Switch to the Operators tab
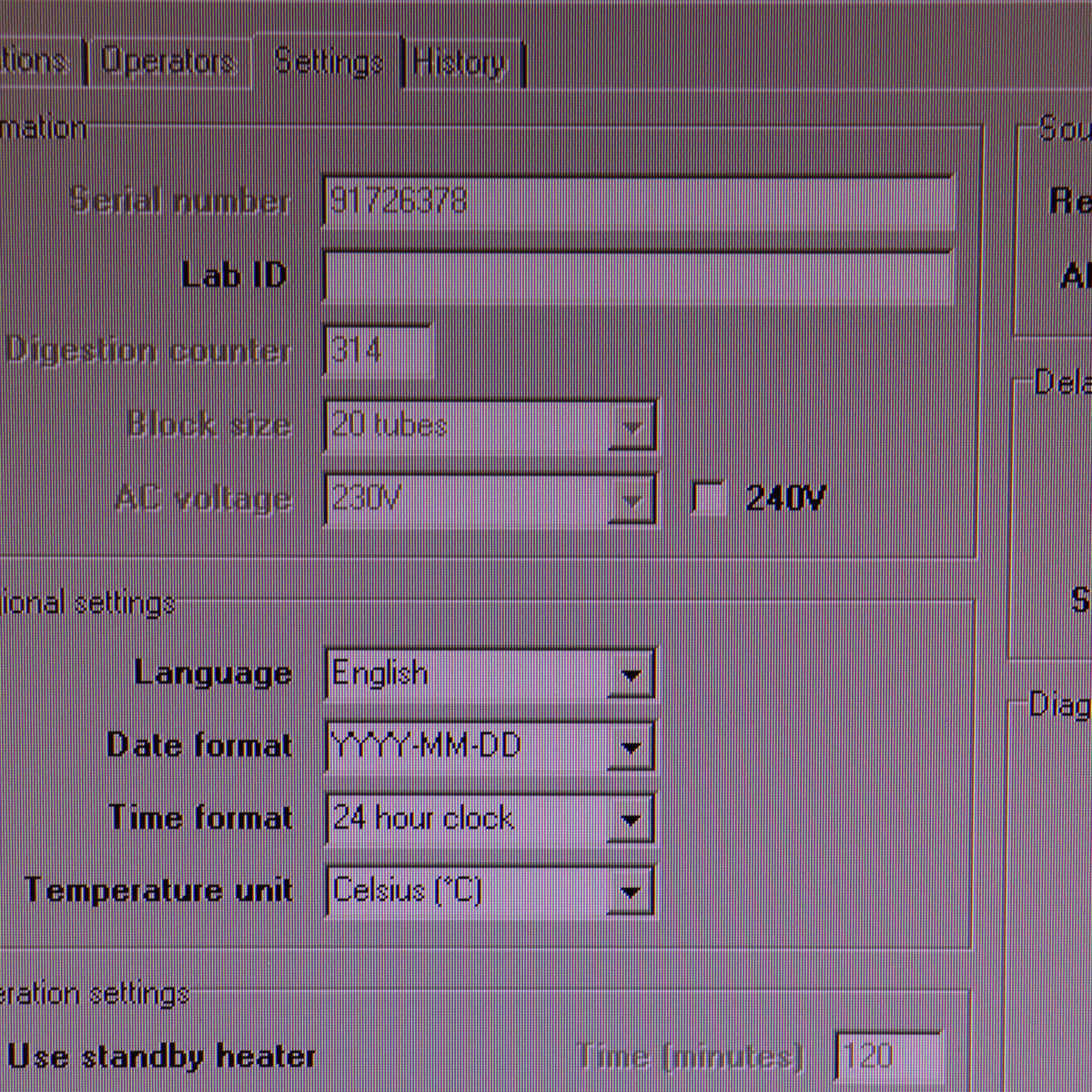 click(x=168, y=62)
